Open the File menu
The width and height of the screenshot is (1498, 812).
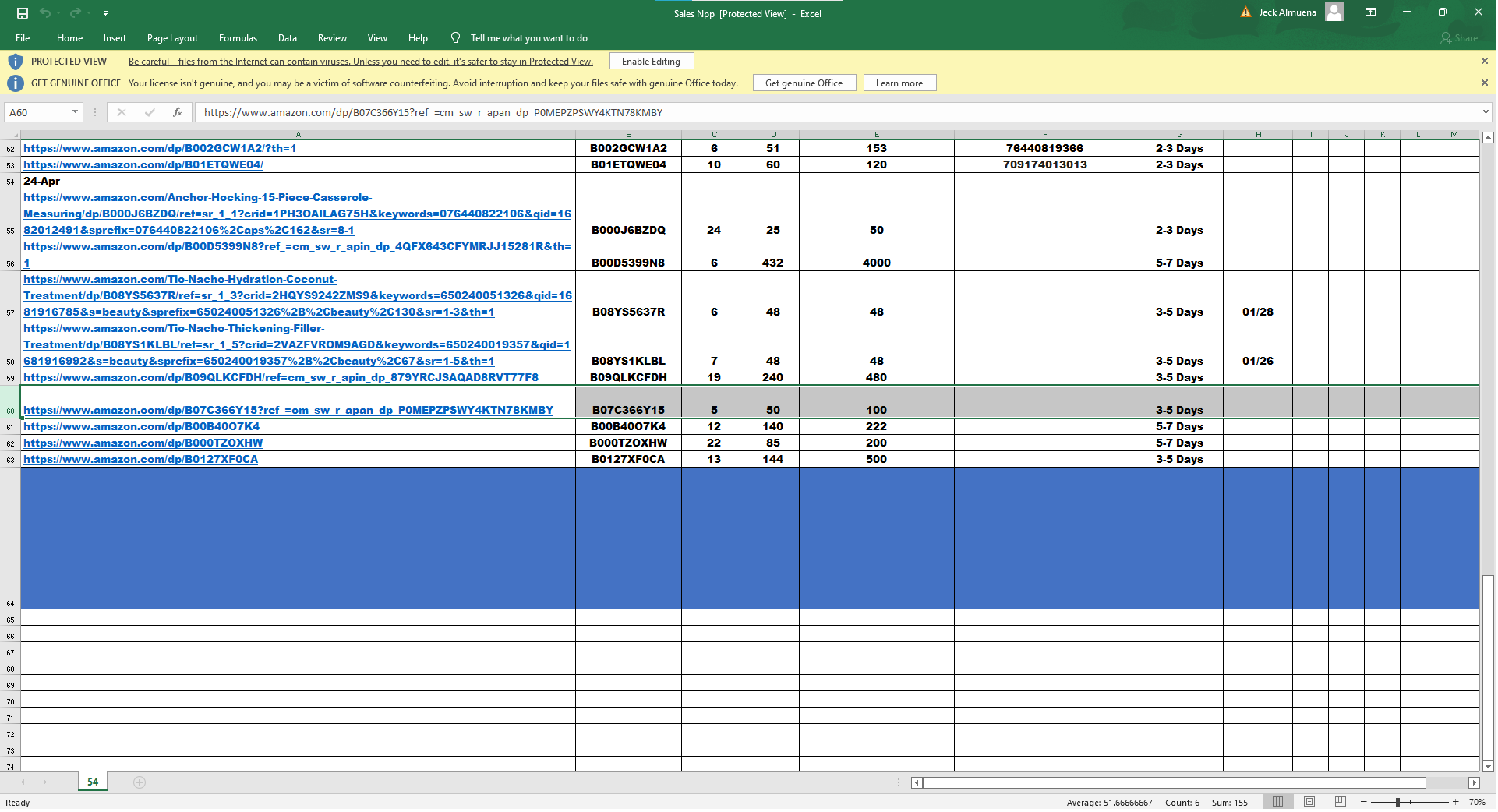23,38
